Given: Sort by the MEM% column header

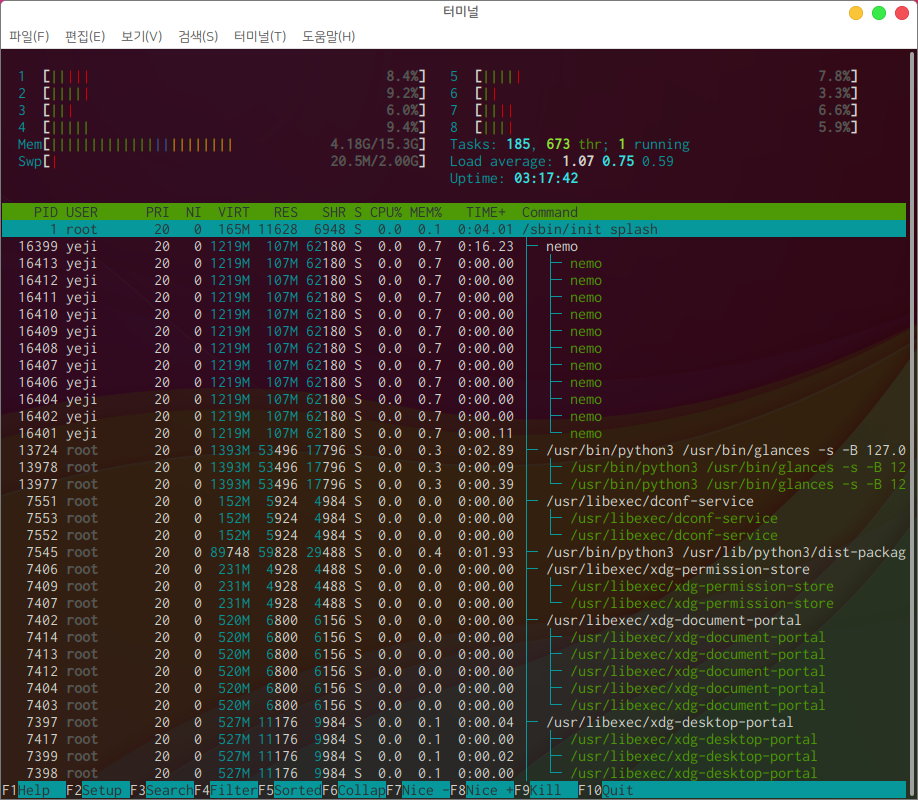Looking at the screenshot, I should click(x=425, y=212).
